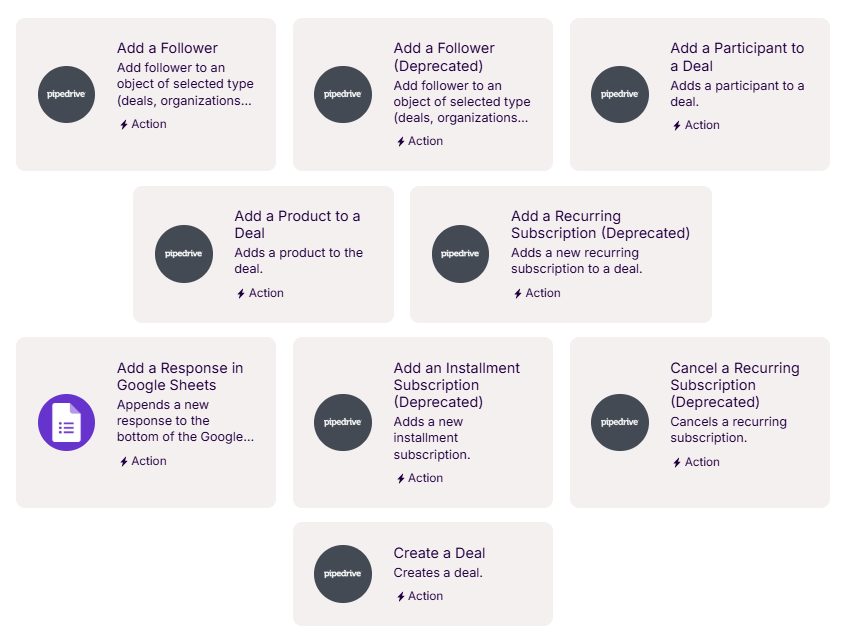Image resolution: width=842 pixels, height=633 pixels.
Task: Select Add a Product to a Deal
Action: (262, 253)
